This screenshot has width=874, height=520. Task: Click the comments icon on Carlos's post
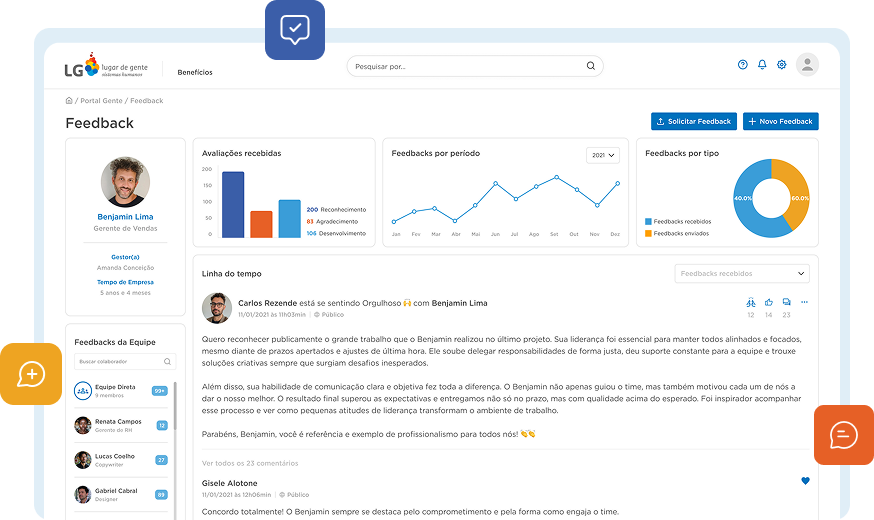tap(787, 302)
